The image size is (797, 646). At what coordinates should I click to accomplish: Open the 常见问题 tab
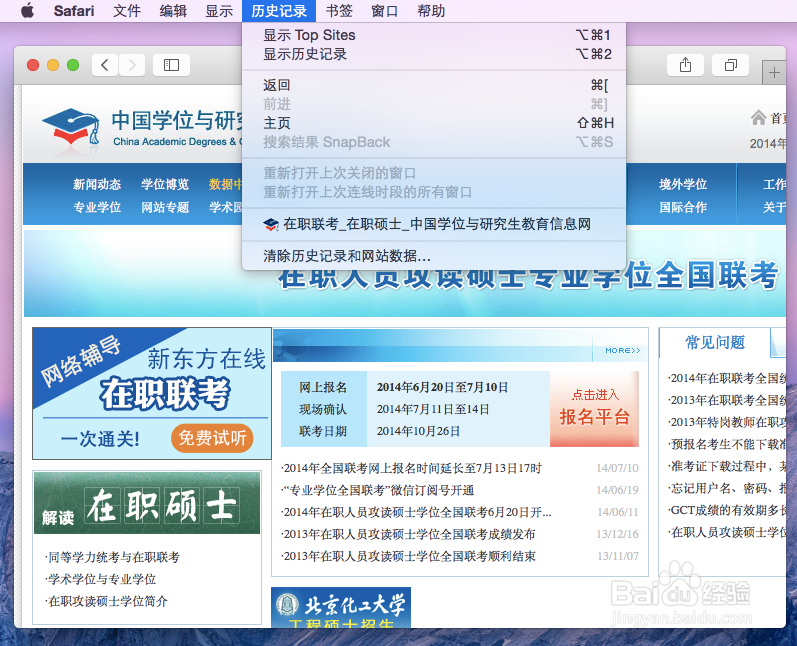(715, 343)
